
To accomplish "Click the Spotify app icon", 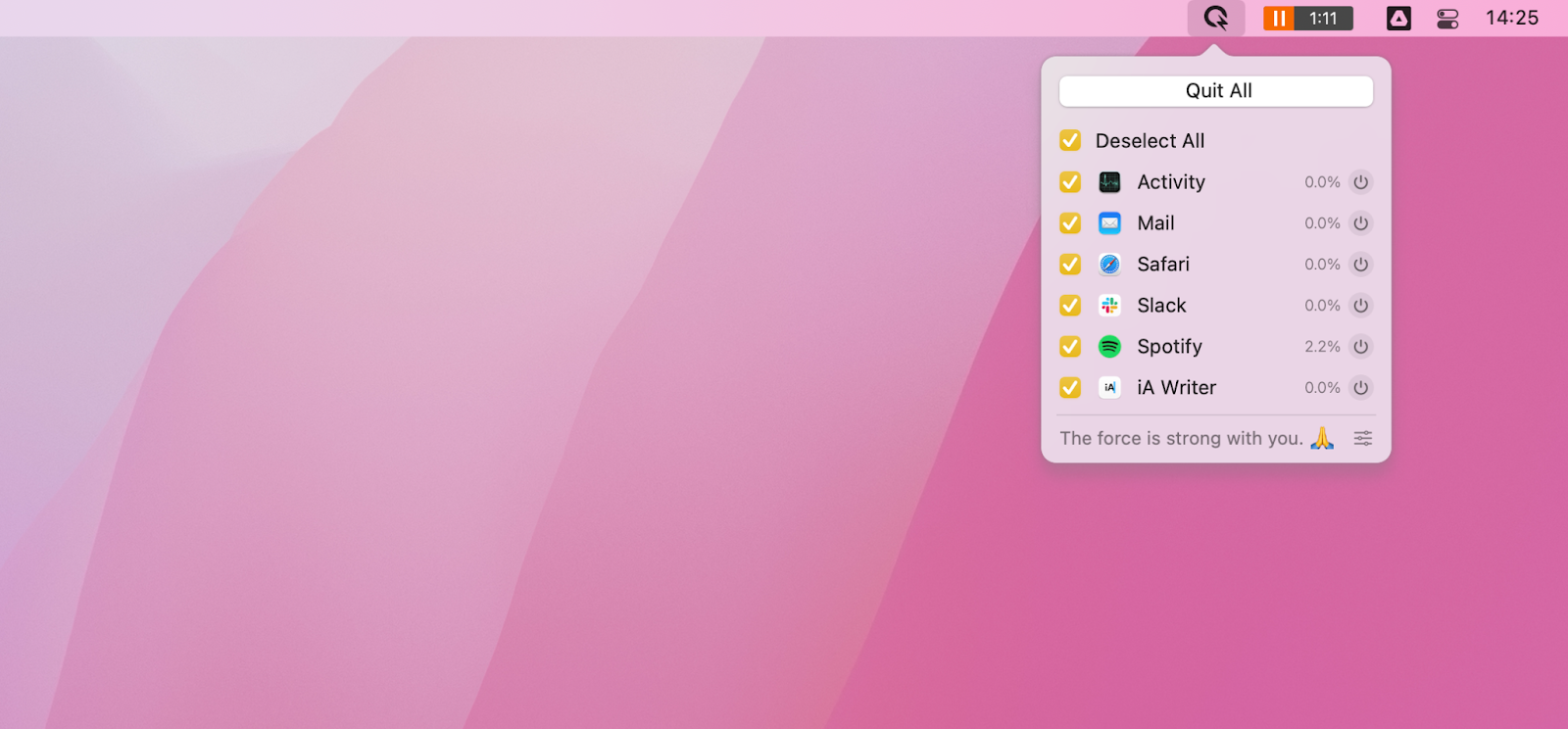I will [x=1109, y=347].
